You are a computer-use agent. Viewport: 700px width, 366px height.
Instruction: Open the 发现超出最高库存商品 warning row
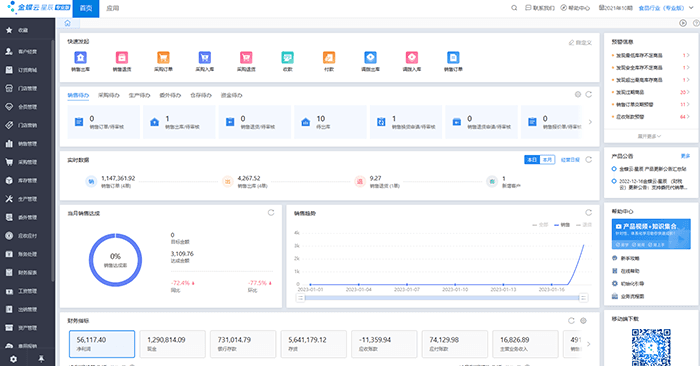point(650,80)
